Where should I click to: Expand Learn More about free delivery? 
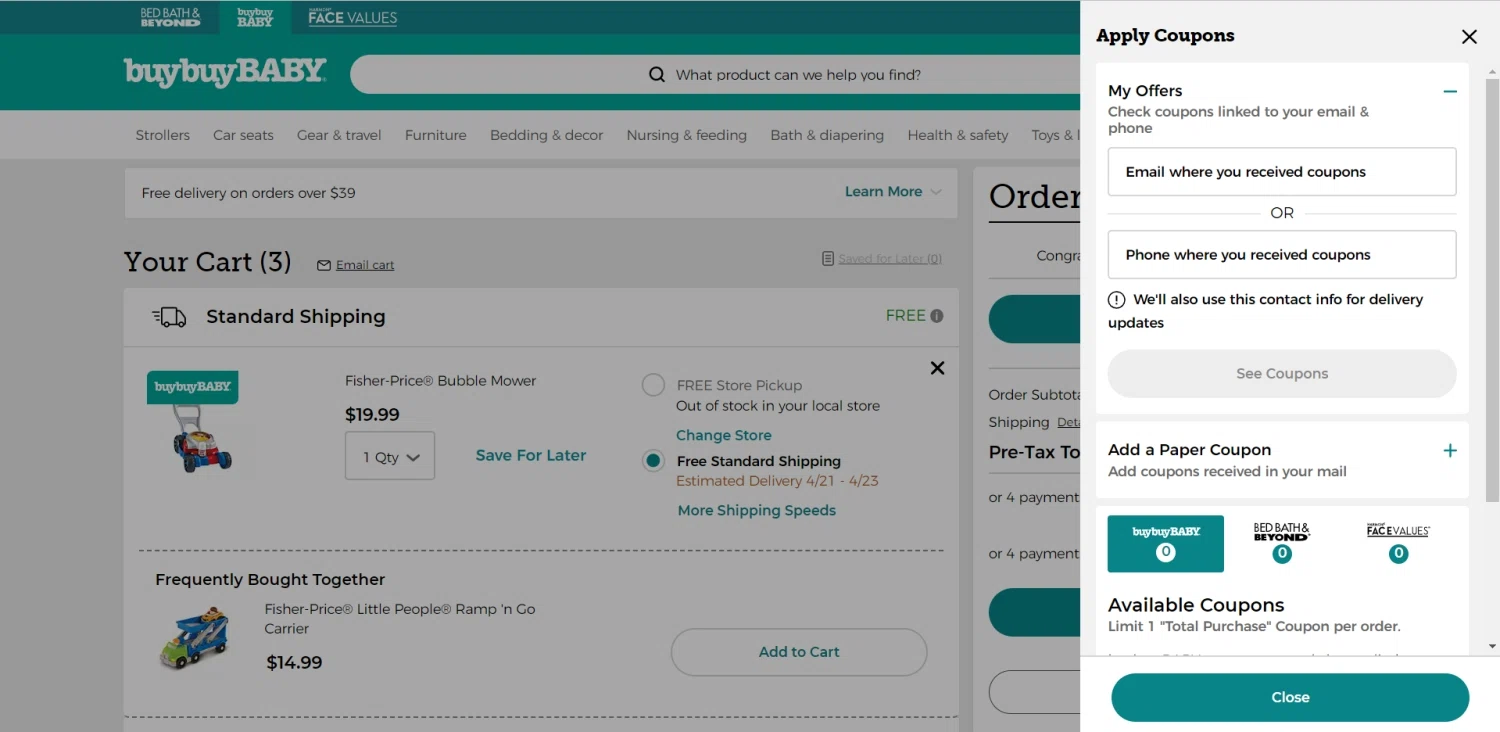tap(893, 192)
